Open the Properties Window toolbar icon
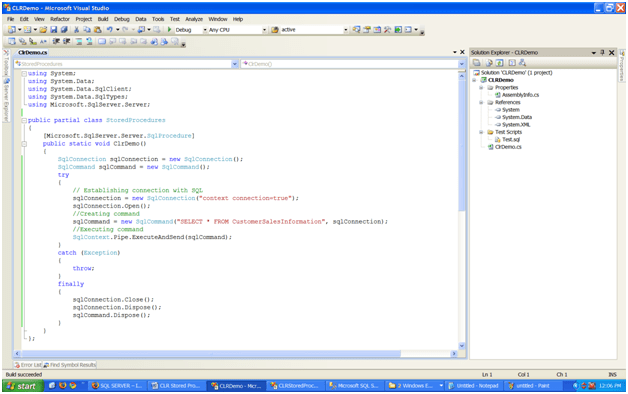Viewport: 628px width, 394px height. tap(366, 30)
